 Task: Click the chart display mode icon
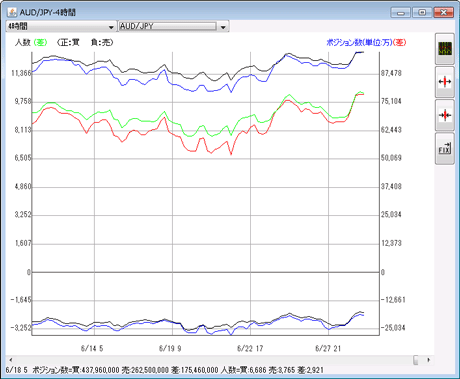click(x=445, y=49)
